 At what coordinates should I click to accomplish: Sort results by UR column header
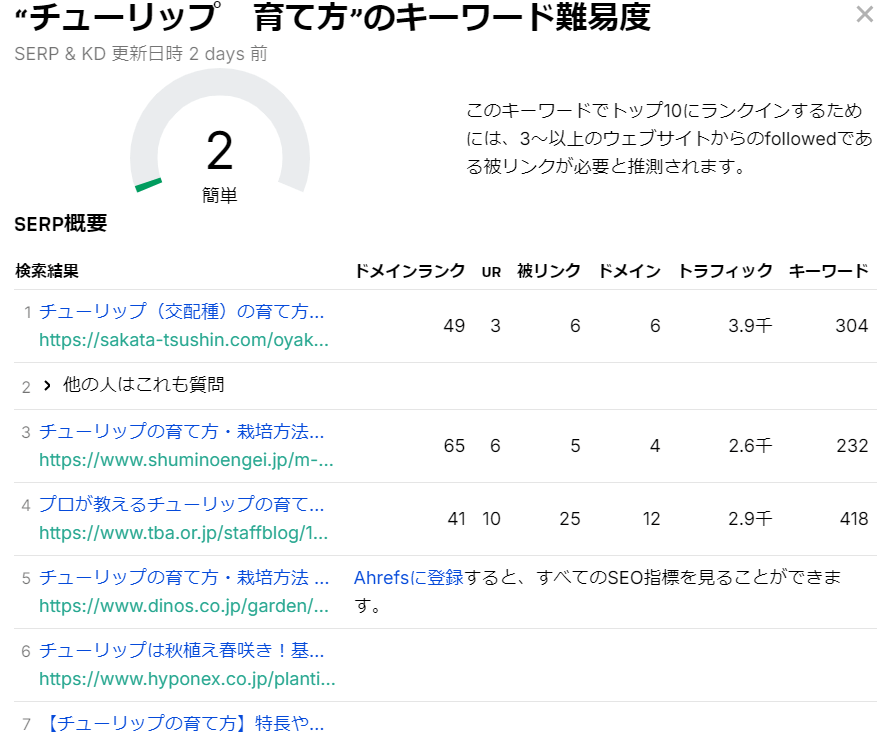(491, 269)
